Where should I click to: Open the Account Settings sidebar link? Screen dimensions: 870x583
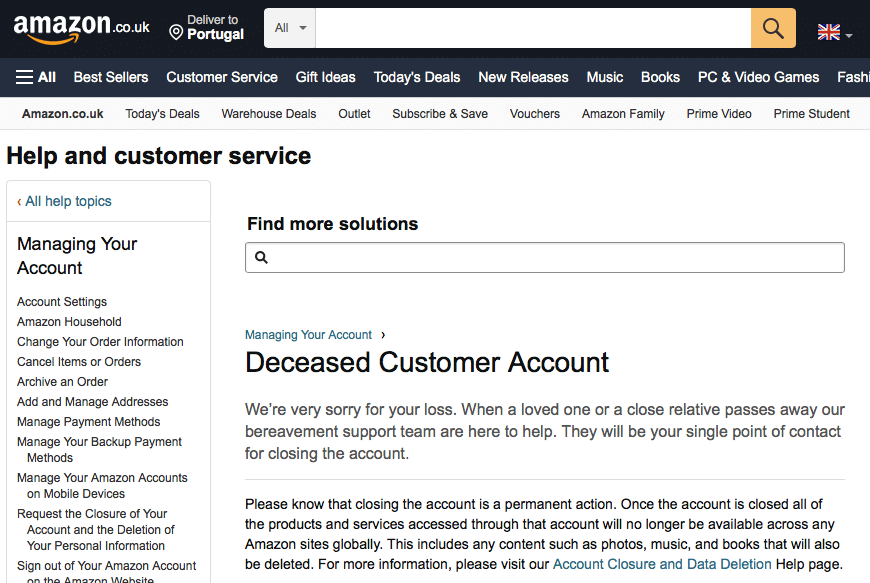pyautogui.click(x=62, y=302)
